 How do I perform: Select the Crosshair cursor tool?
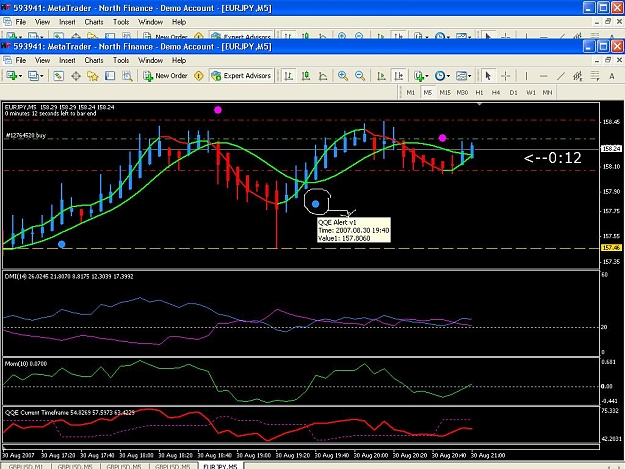505,76
